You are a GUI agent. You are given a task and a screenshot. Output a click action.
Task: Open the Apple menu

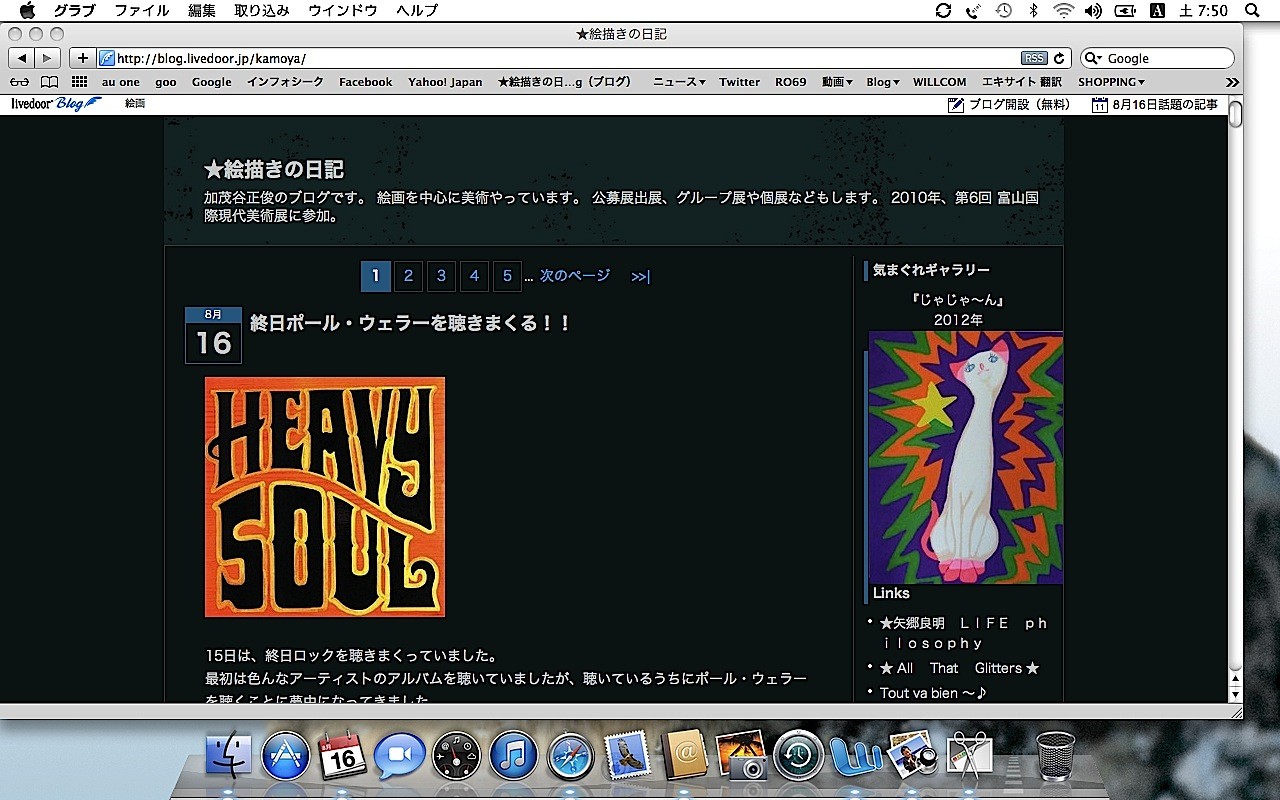[27, 10]
